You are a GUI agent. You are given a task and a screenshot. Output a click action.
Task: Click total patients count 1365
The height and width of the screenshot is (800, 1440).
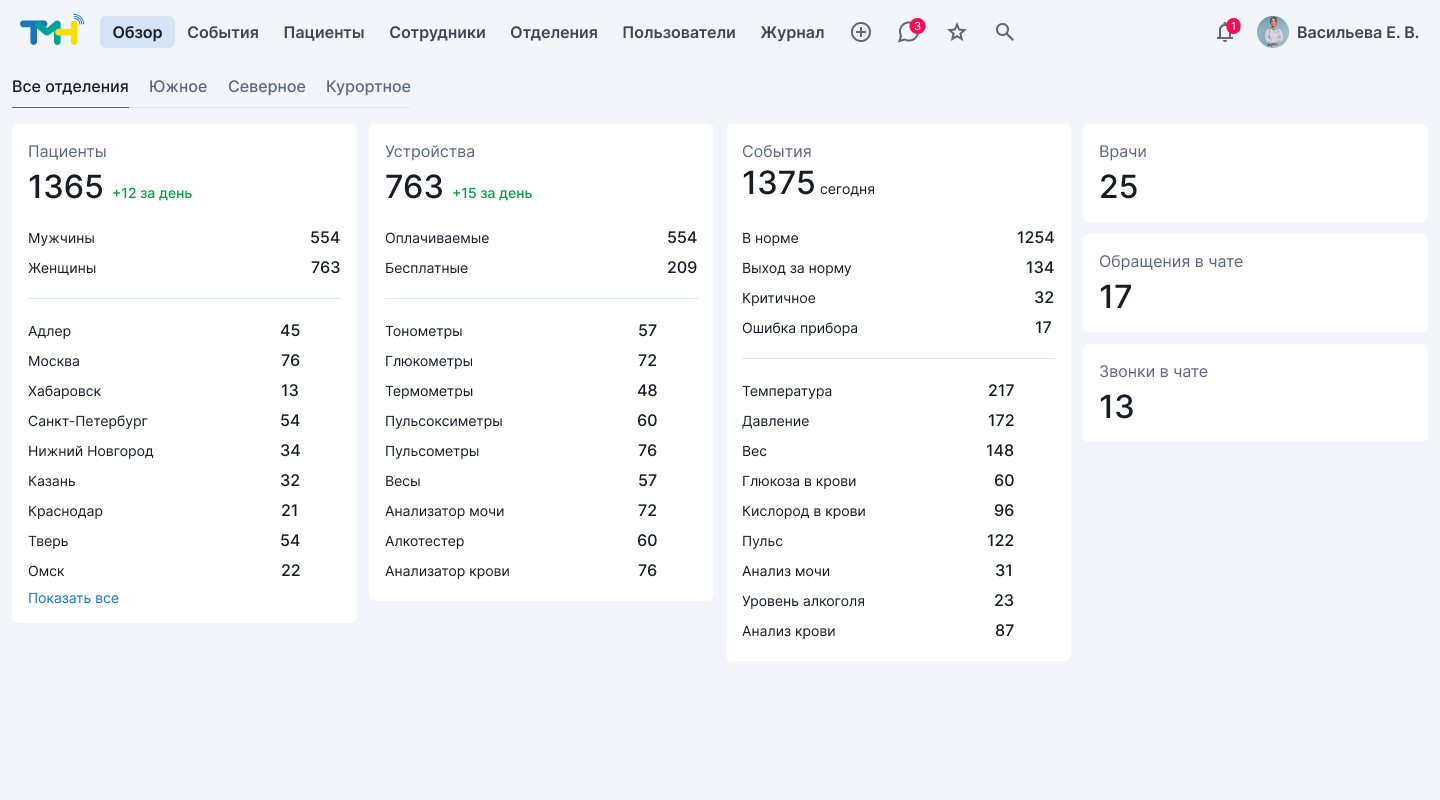point(66,187)
